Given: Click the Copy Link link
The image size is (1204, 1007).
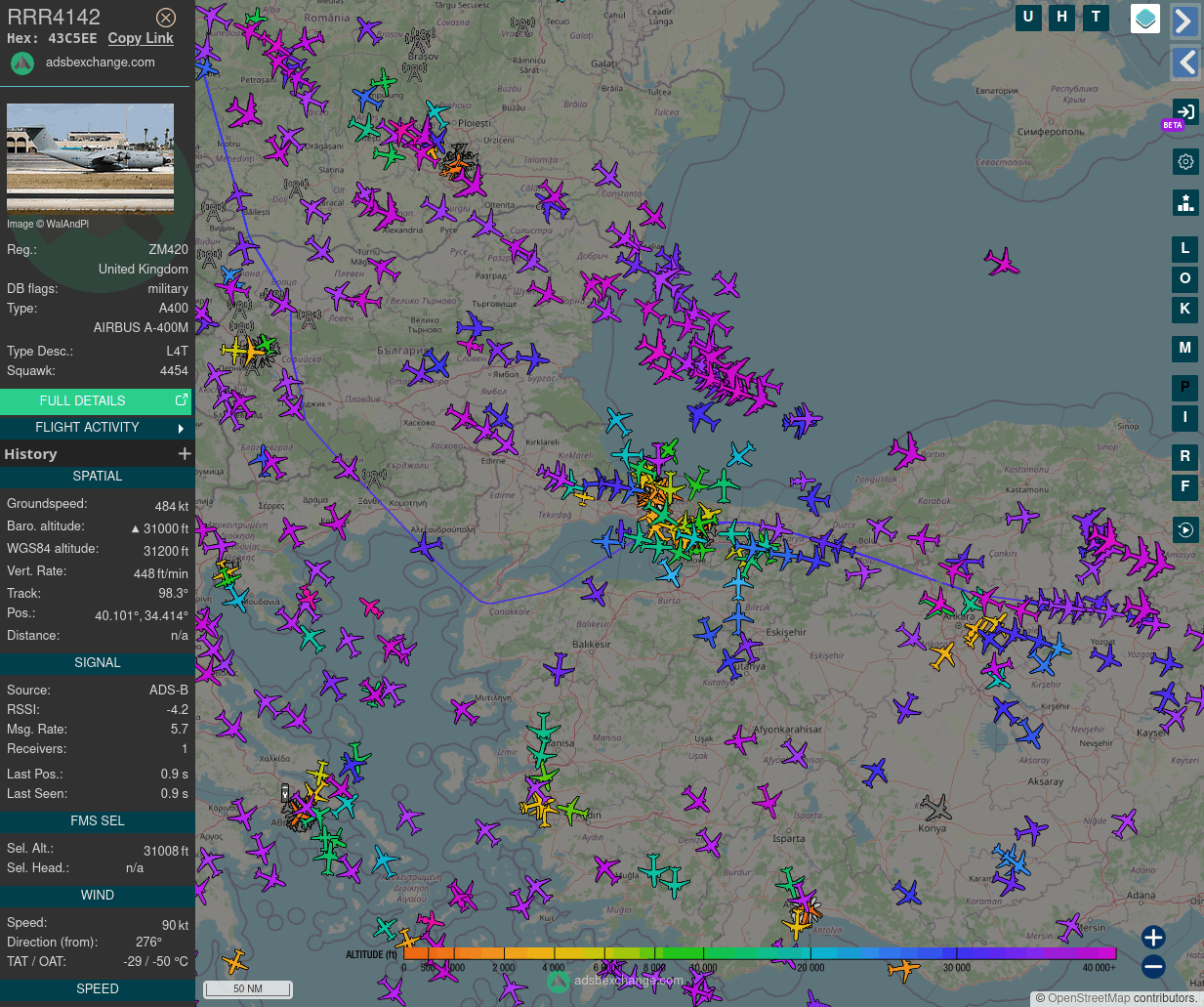Looking at the screenshot, I should (x=141, y=38).
